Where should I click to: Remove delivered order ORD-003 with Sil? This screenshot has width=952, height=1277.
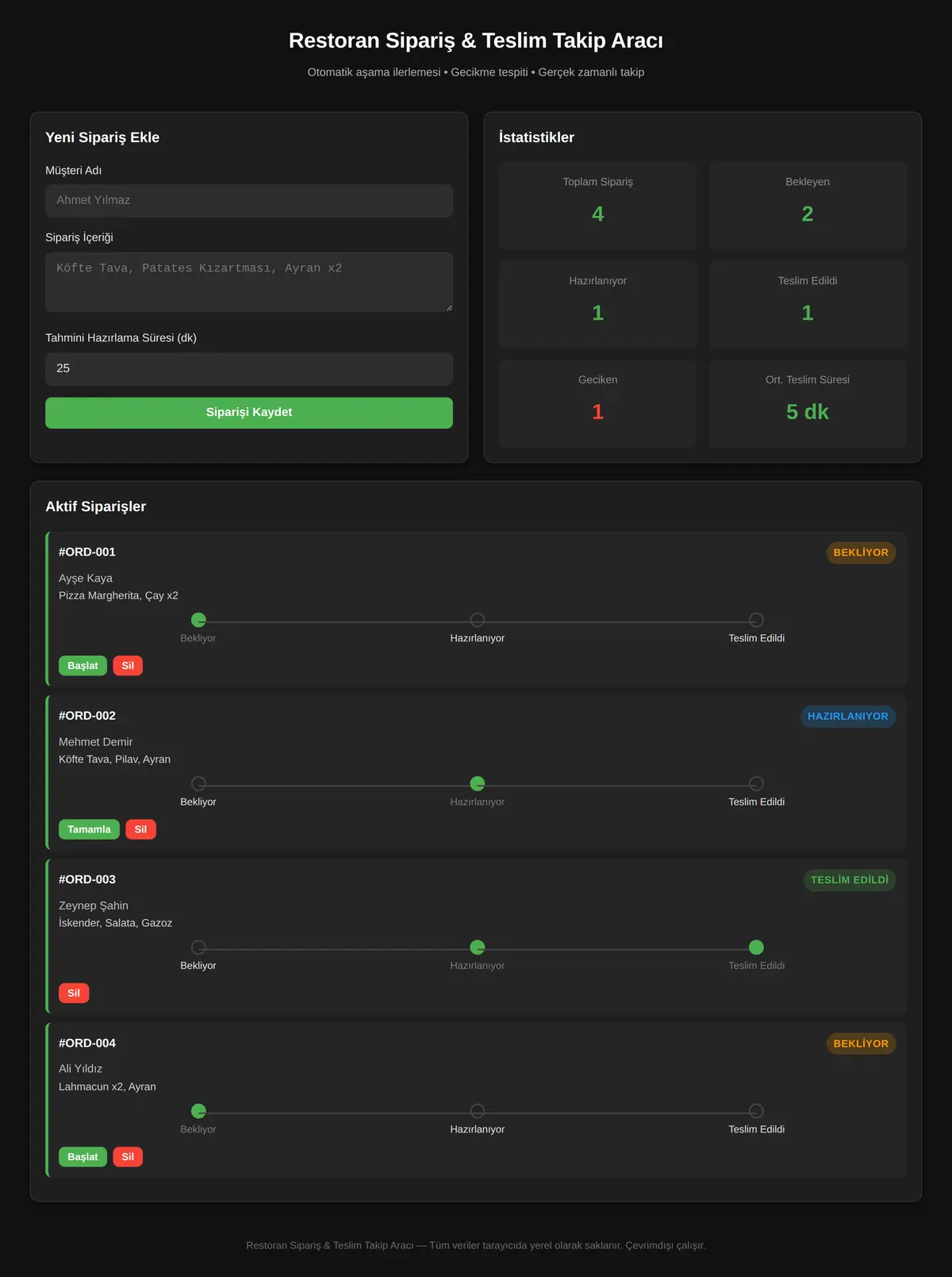coord(74,993)
